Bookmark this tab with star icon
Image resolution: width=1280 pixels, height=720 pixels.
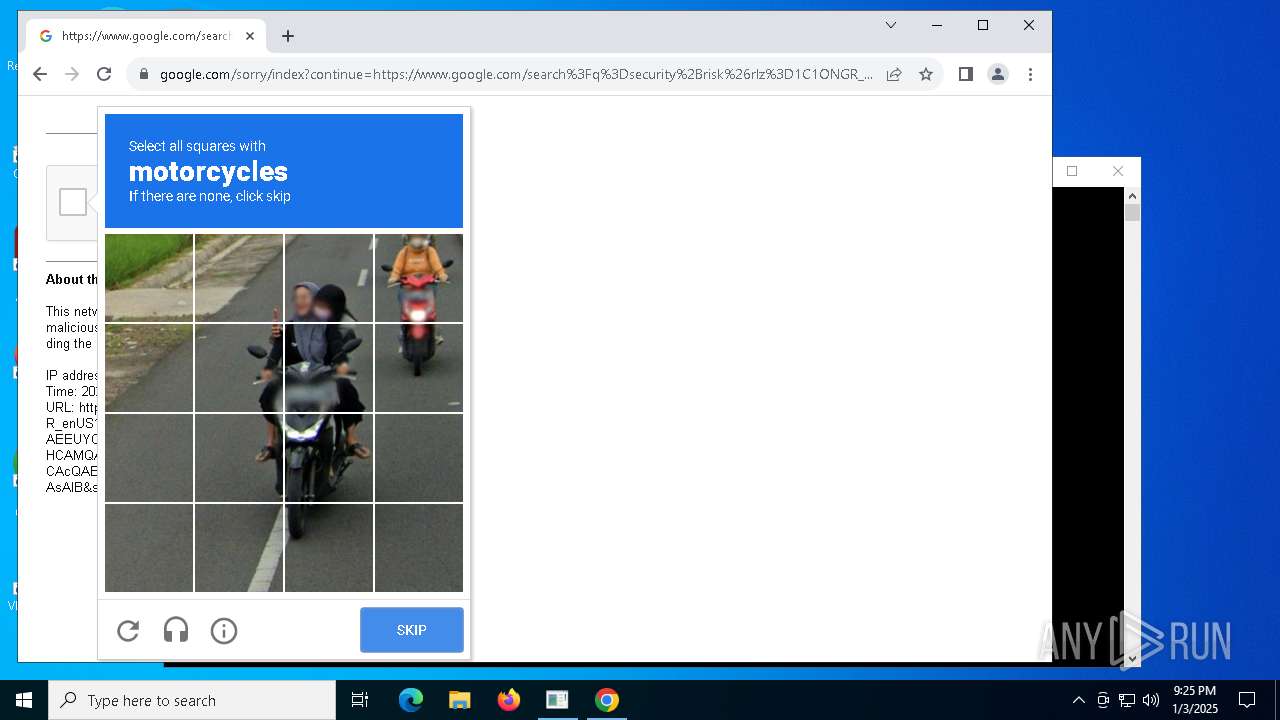tap(926, 74)
